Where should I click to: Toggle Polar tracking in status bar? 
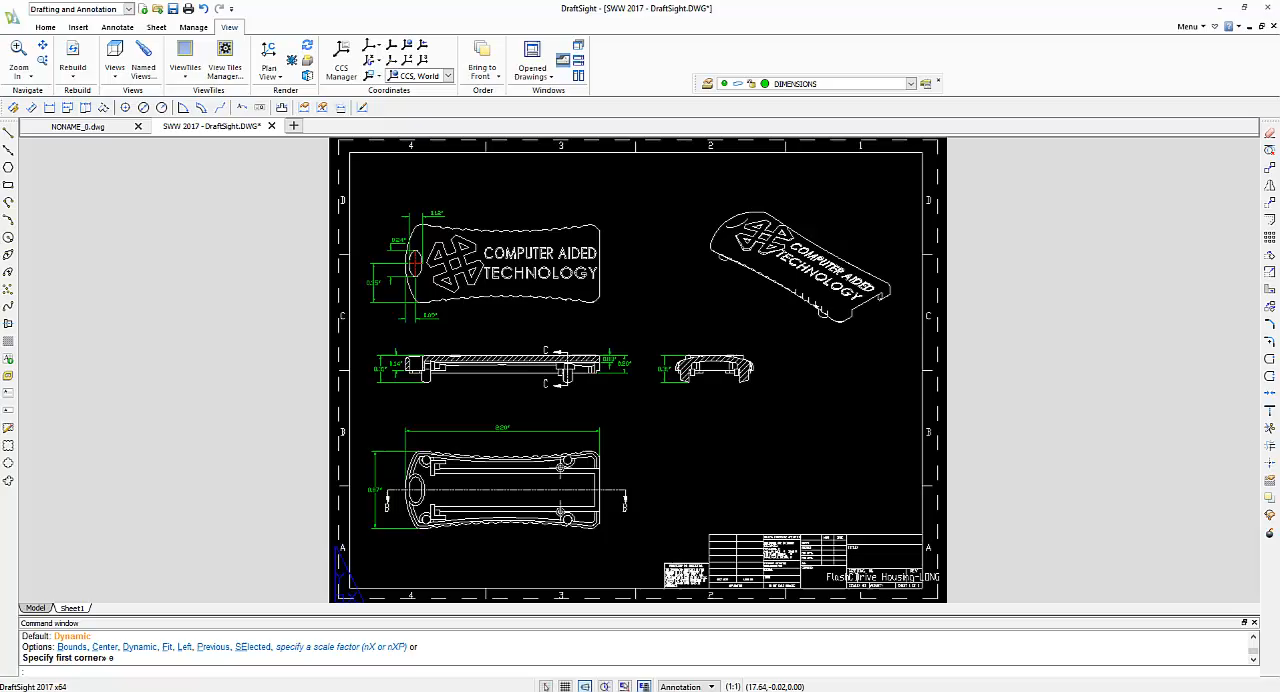pyautogui.click(x=605, y=687)
